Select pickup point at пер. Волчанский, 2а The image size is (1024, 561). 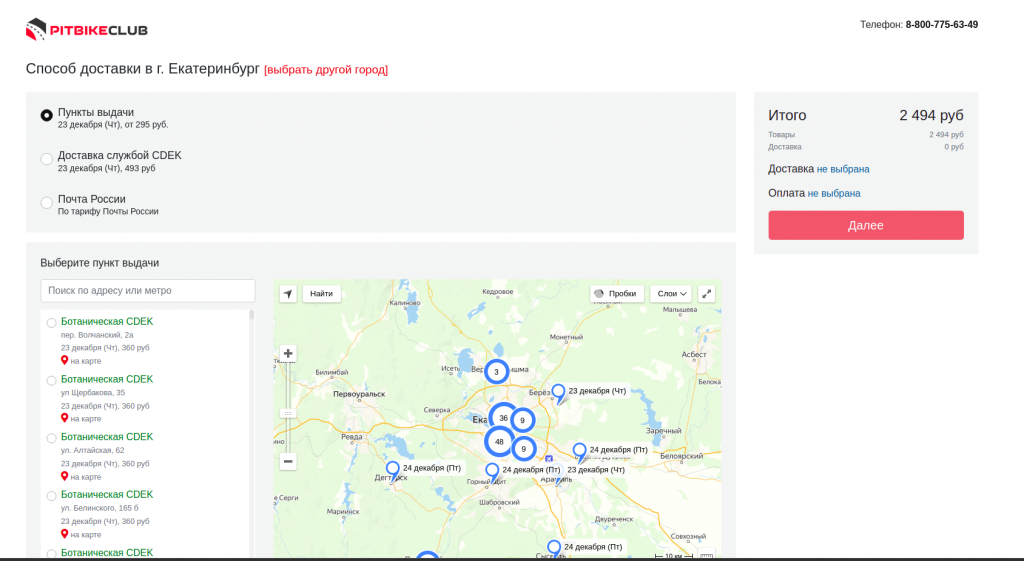(52, 323)
